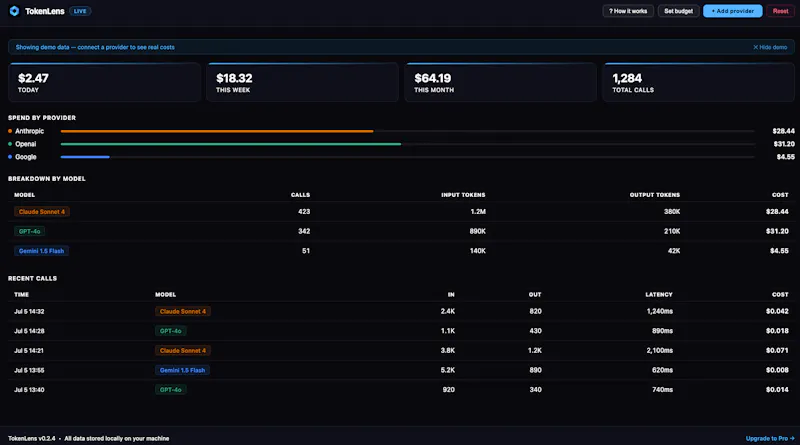Hide the demo data banner
Viewport: 800px width, 445px height.
(x=770, y=47)
